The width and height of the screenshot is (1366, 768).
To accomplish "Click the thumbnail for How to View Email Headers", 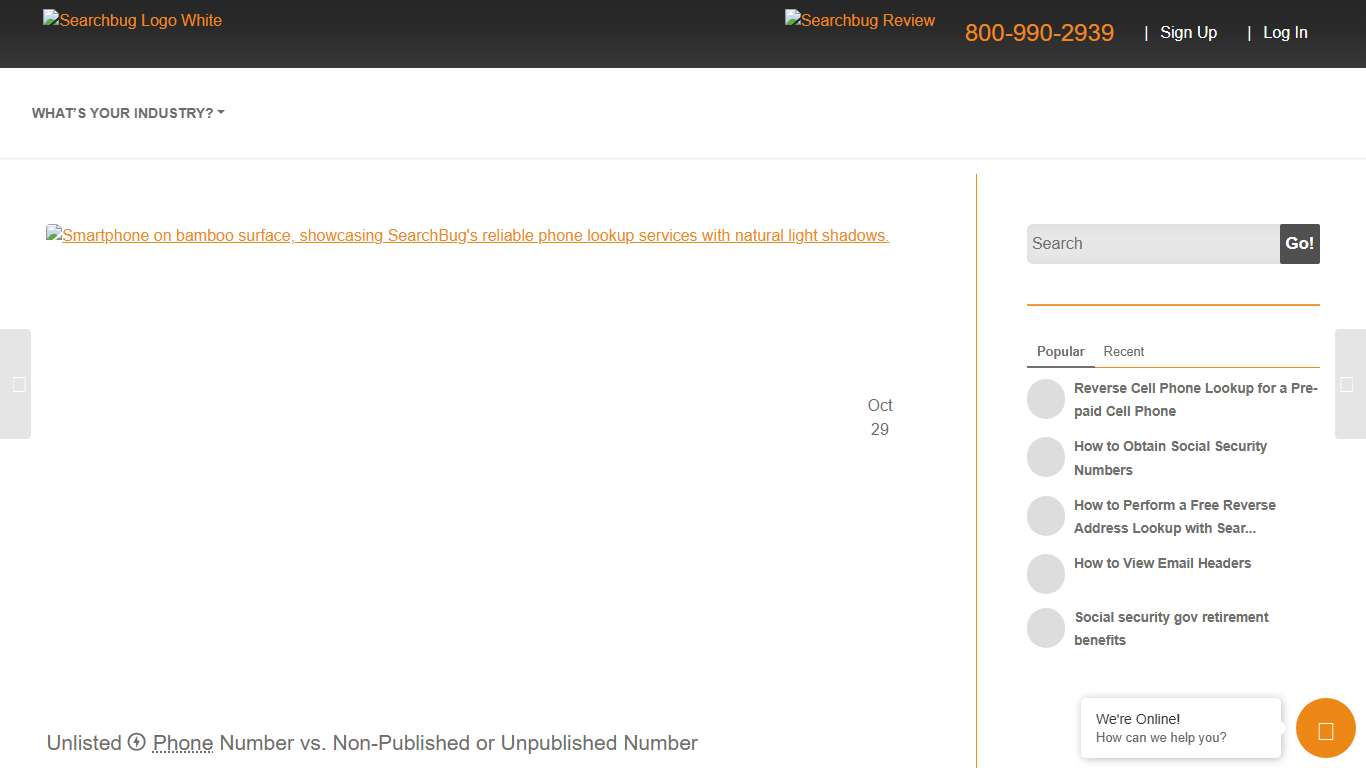I will 1046,573.
